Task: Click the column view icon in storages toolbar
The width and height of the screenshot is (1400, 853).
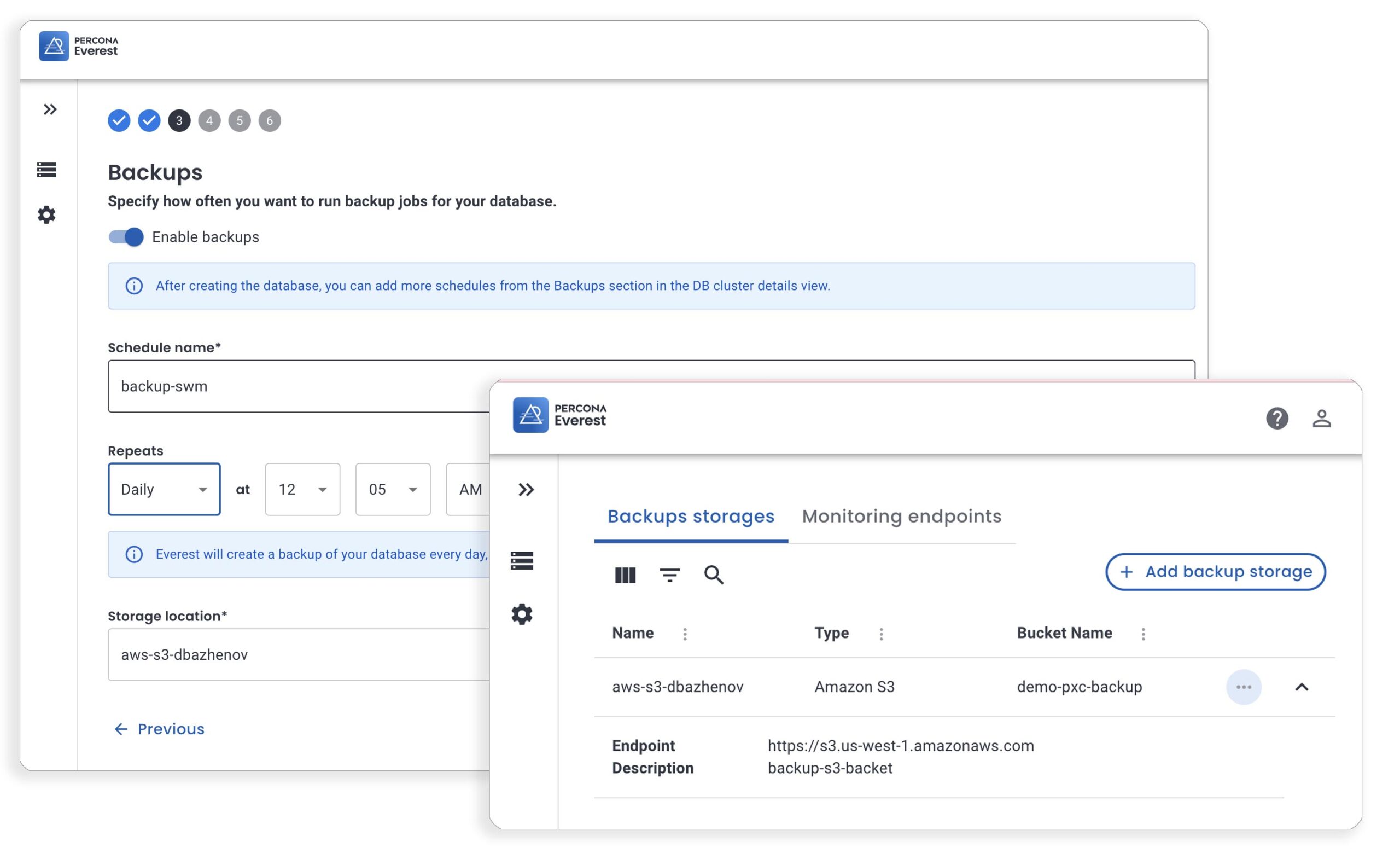Action: coord(625,575)
